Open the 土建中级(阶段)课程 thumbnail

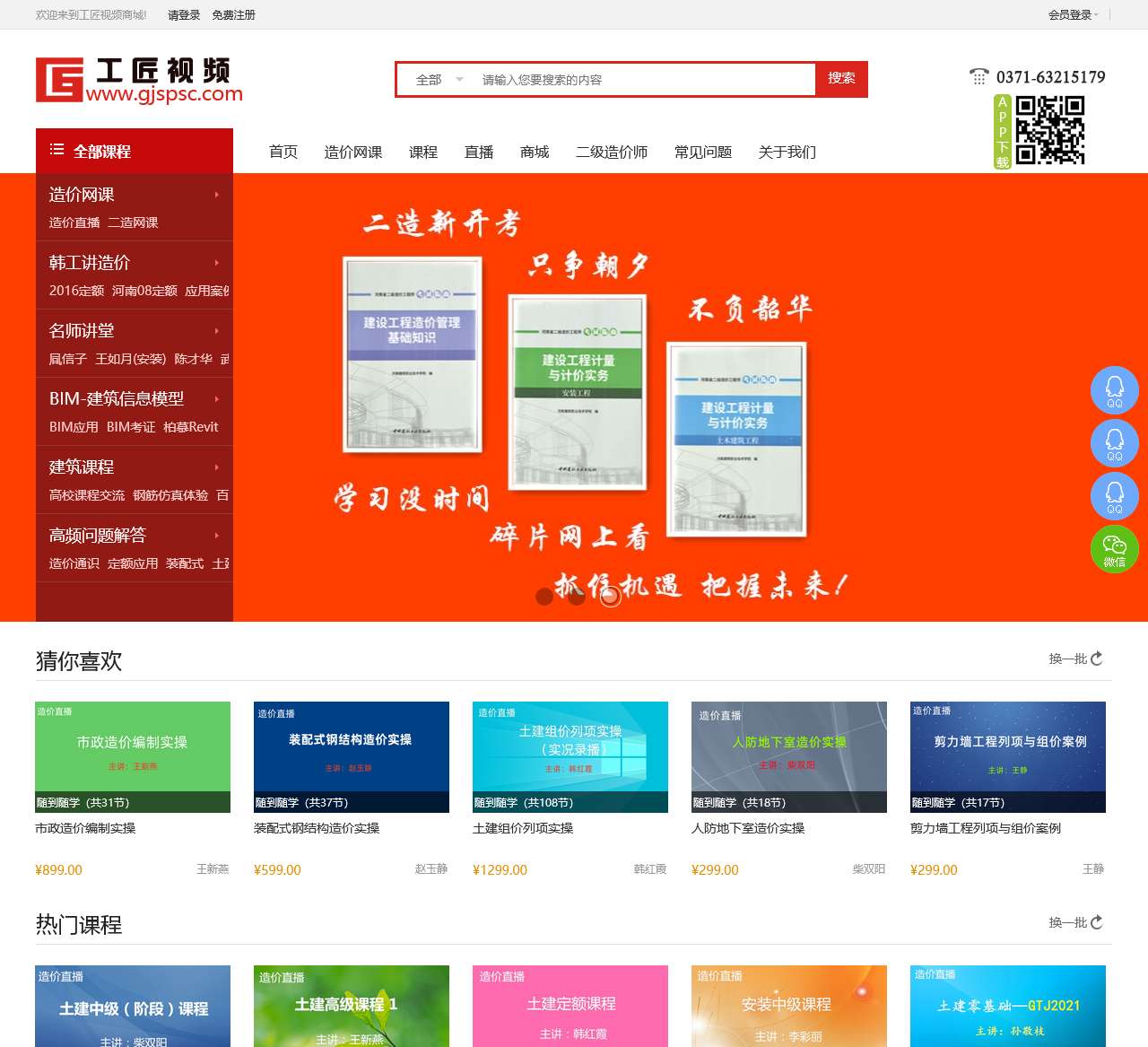pos(133,1006)
